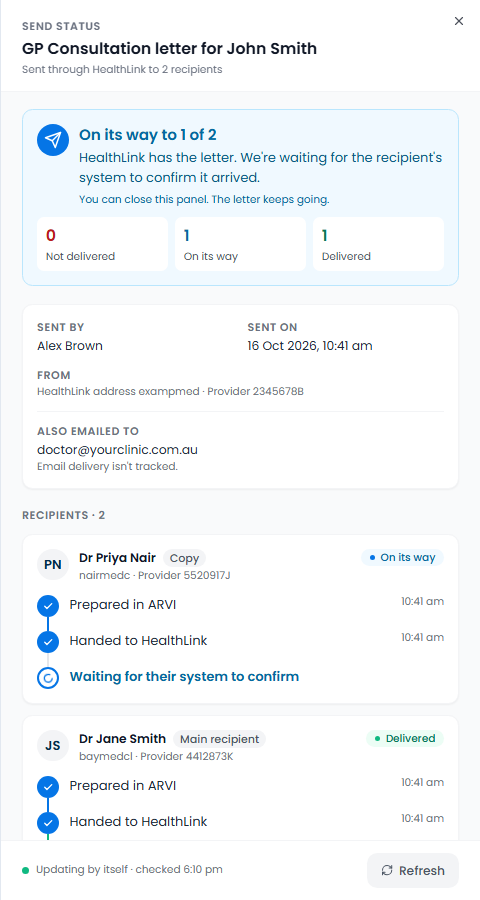Click the PN avatar for Dr Priya Nair
Screen dimensions: 480x900
coord(53,564)
